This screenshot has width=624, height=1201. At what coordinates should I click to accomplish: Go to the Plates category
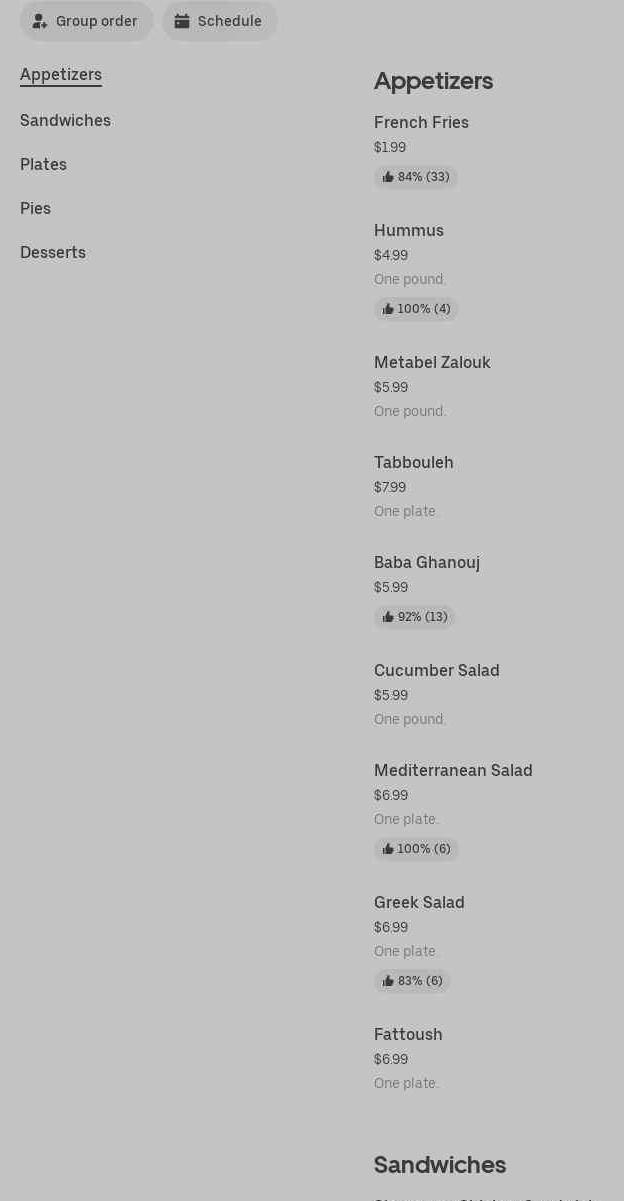click(x=43, y=165)
